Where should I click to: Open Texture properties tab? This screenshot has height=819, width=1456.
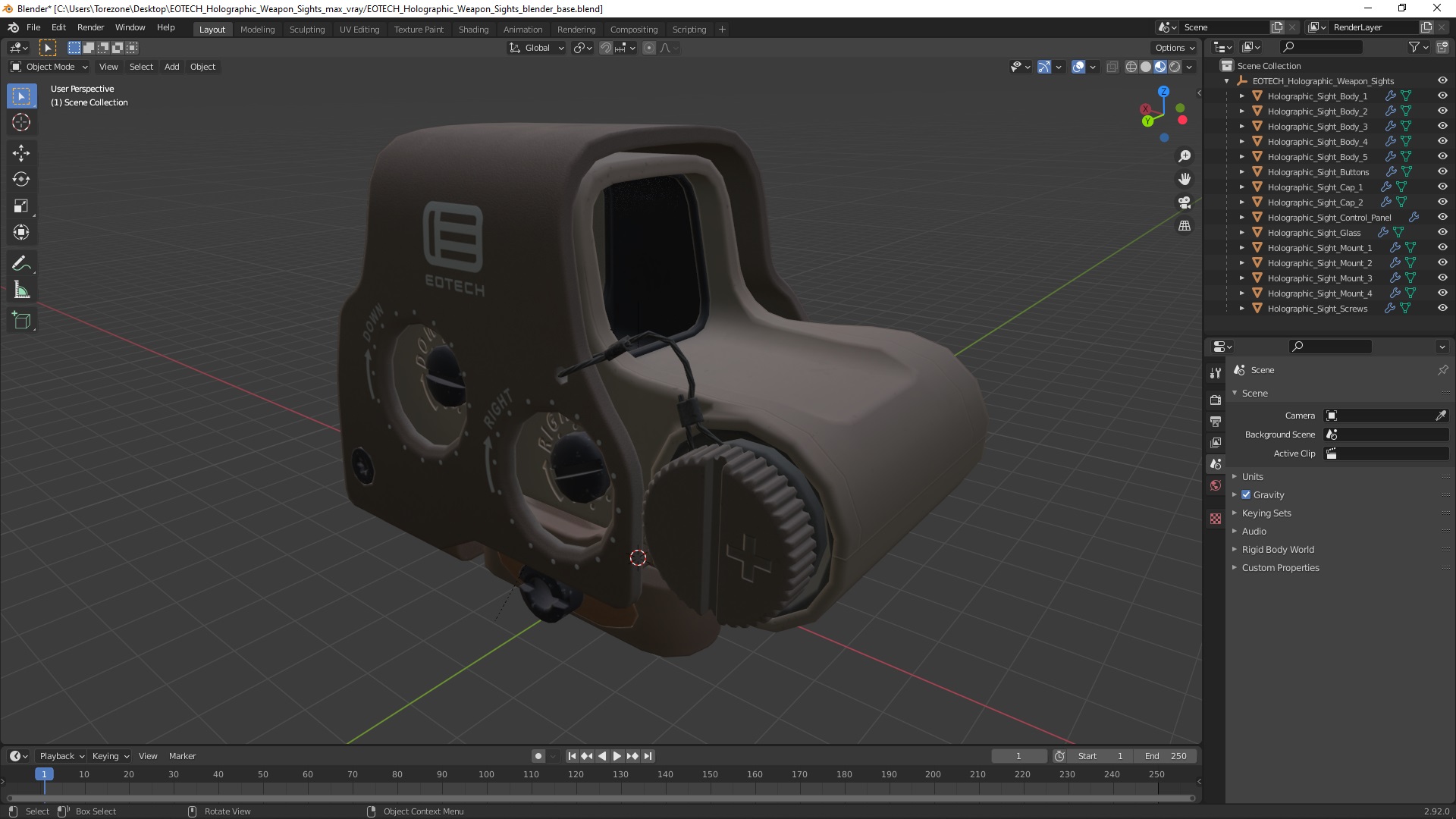[1216, 519]
